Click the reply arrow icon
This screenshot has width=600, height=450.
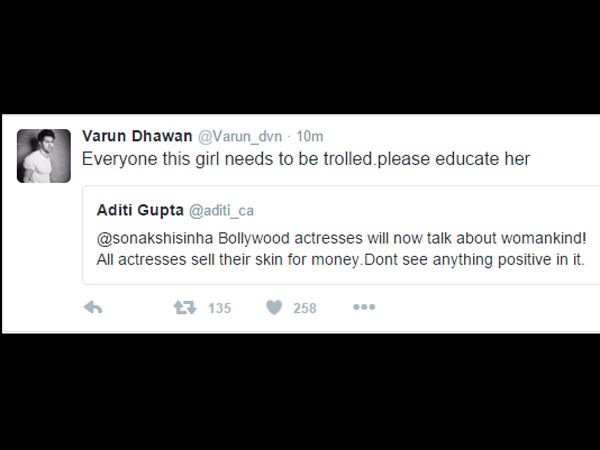(x=93, y=308)
